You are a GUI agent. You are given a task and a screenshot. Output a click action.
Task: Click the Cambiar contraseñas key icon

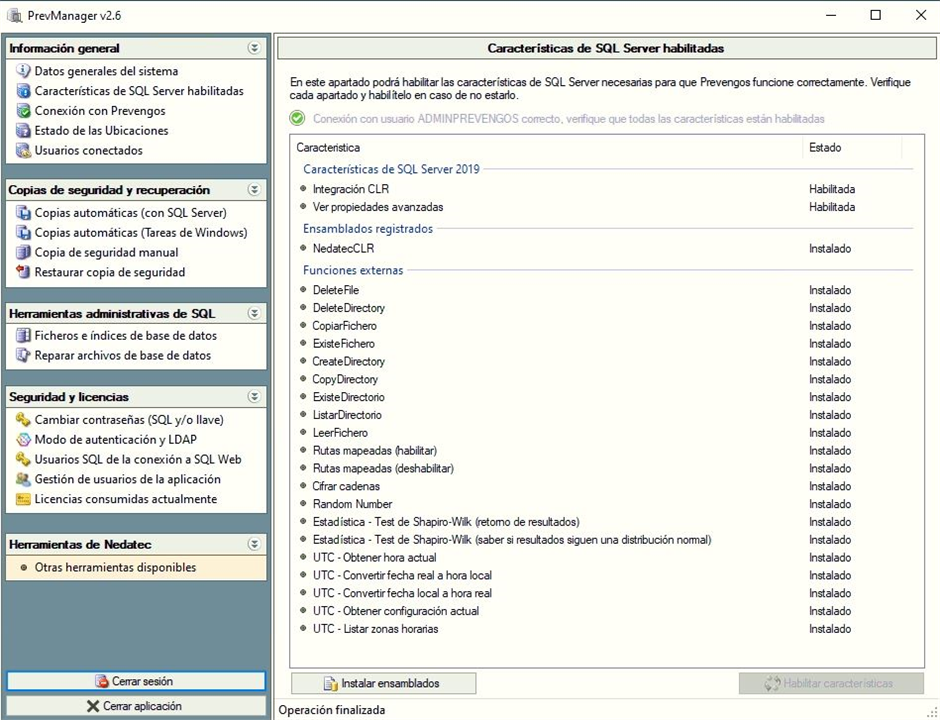23,420
